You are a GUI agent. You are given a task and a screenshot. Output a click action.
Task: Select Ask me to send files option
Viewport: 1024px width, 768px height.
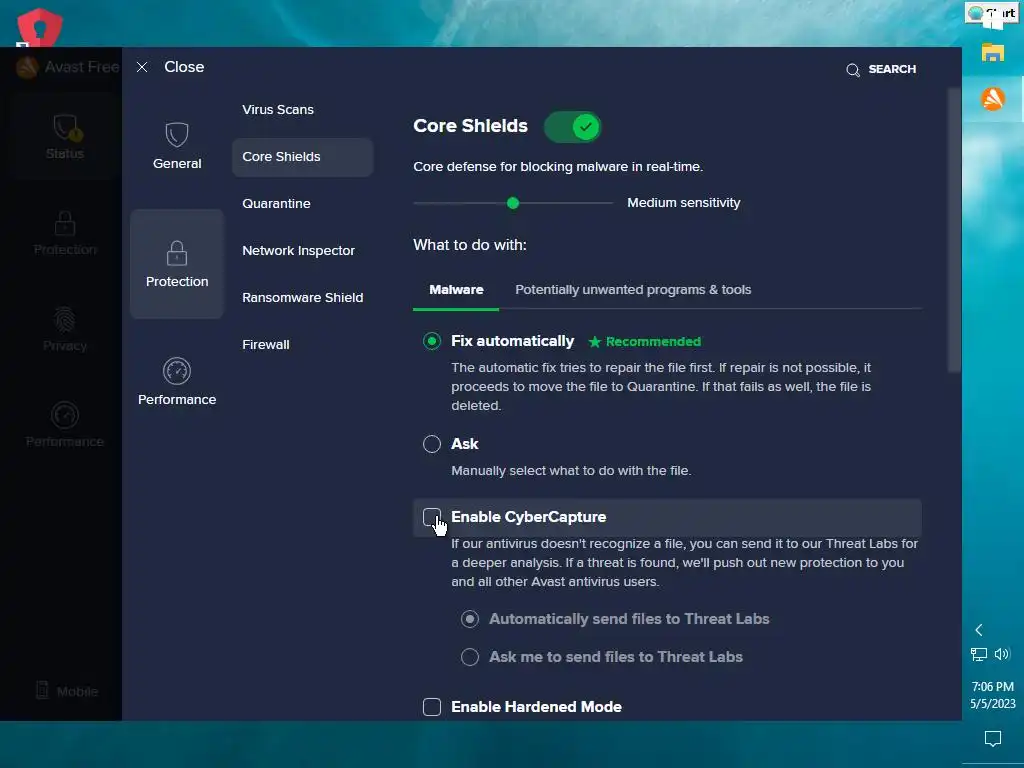[x=470, y=657]
